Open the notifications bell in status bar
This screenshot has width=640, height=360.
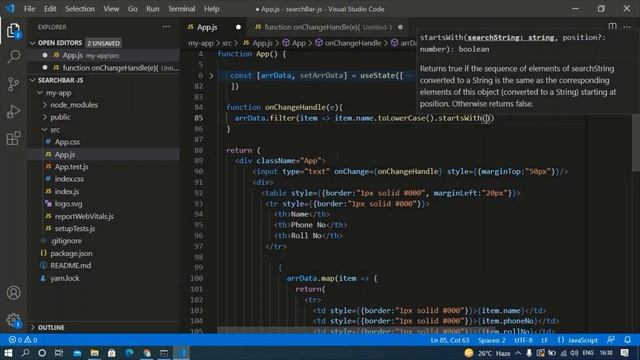(x=627, y=340)
